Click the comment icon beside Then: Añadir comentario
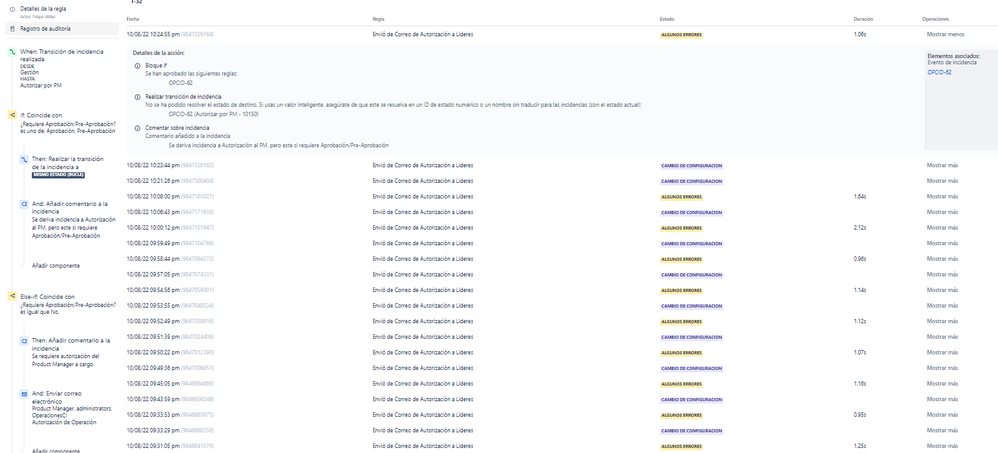 coord(24,341)
